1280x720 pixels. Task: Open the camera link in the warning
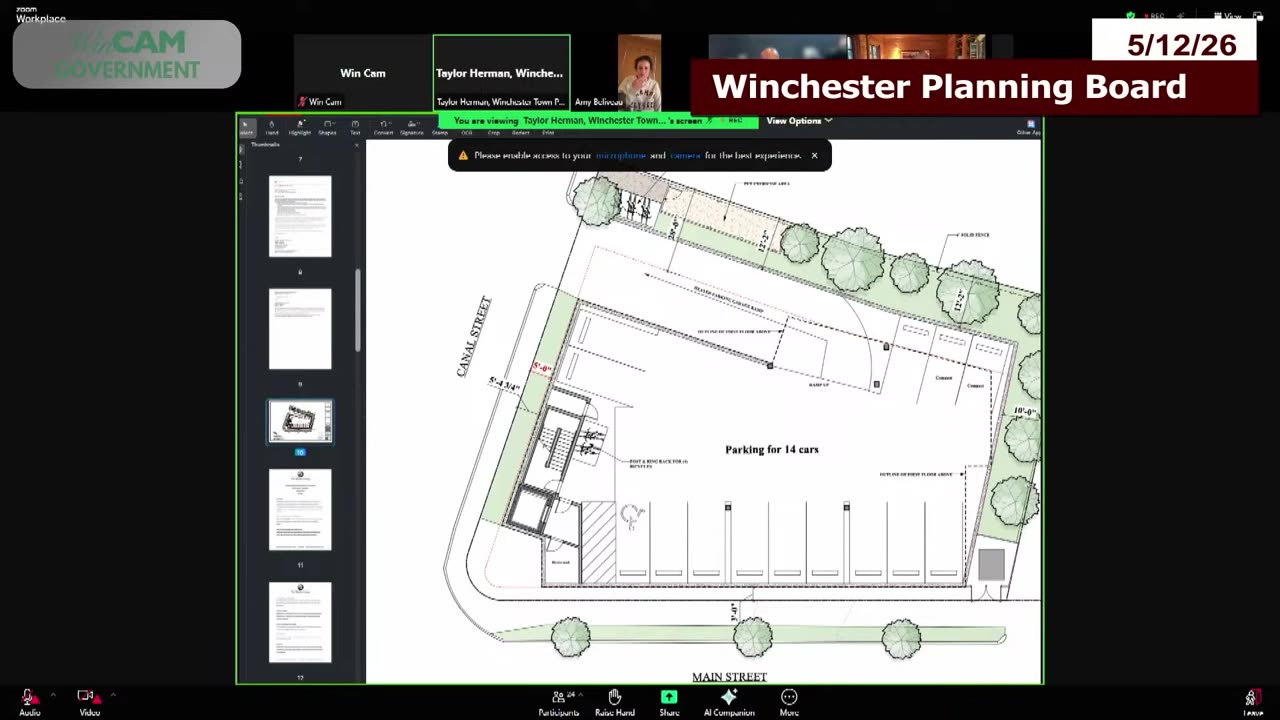pyautogui.click(x=686, y=156)
